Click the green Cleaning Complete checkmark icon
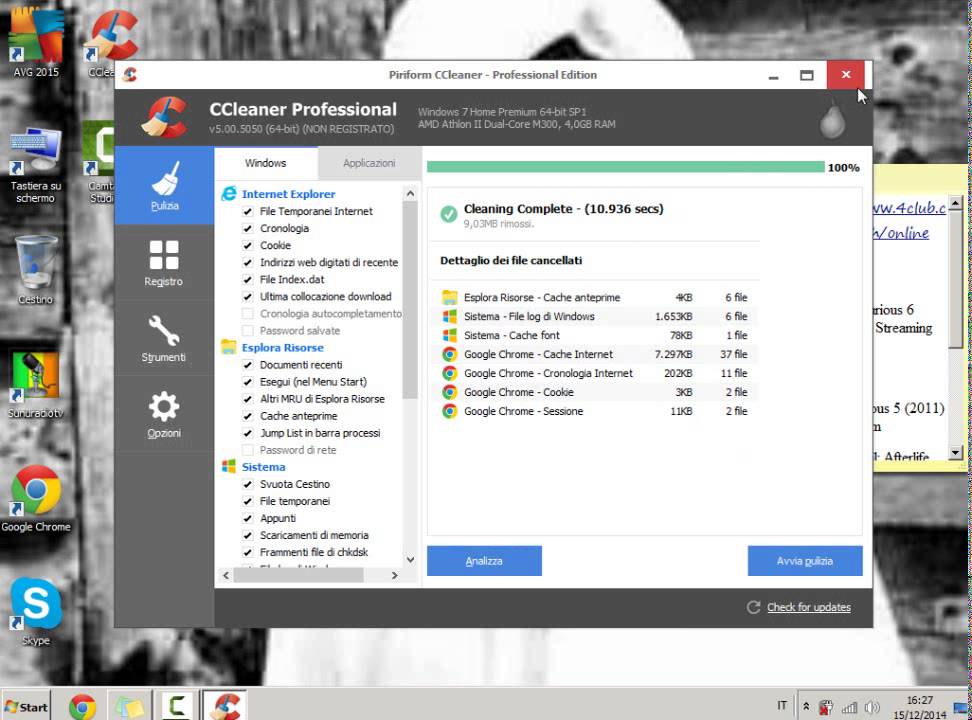Screen dimensions: 972x720 pyautogui.click(x=449, y=214)
